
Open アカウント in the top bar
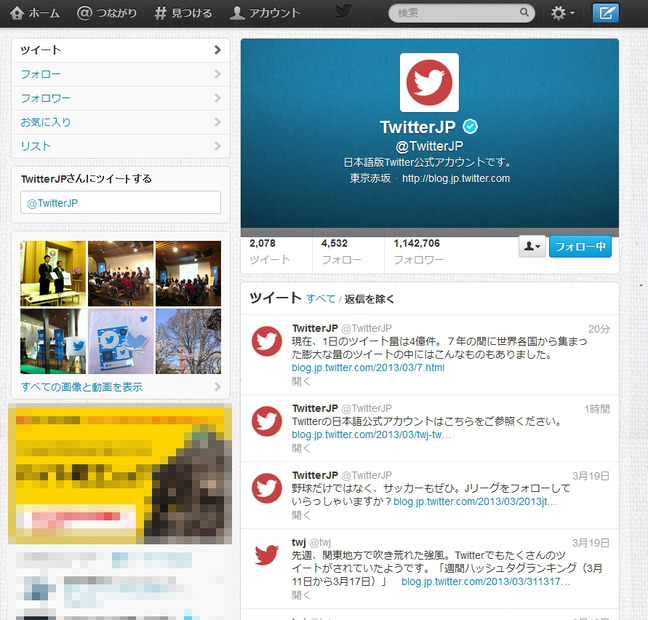pos(264,13)
